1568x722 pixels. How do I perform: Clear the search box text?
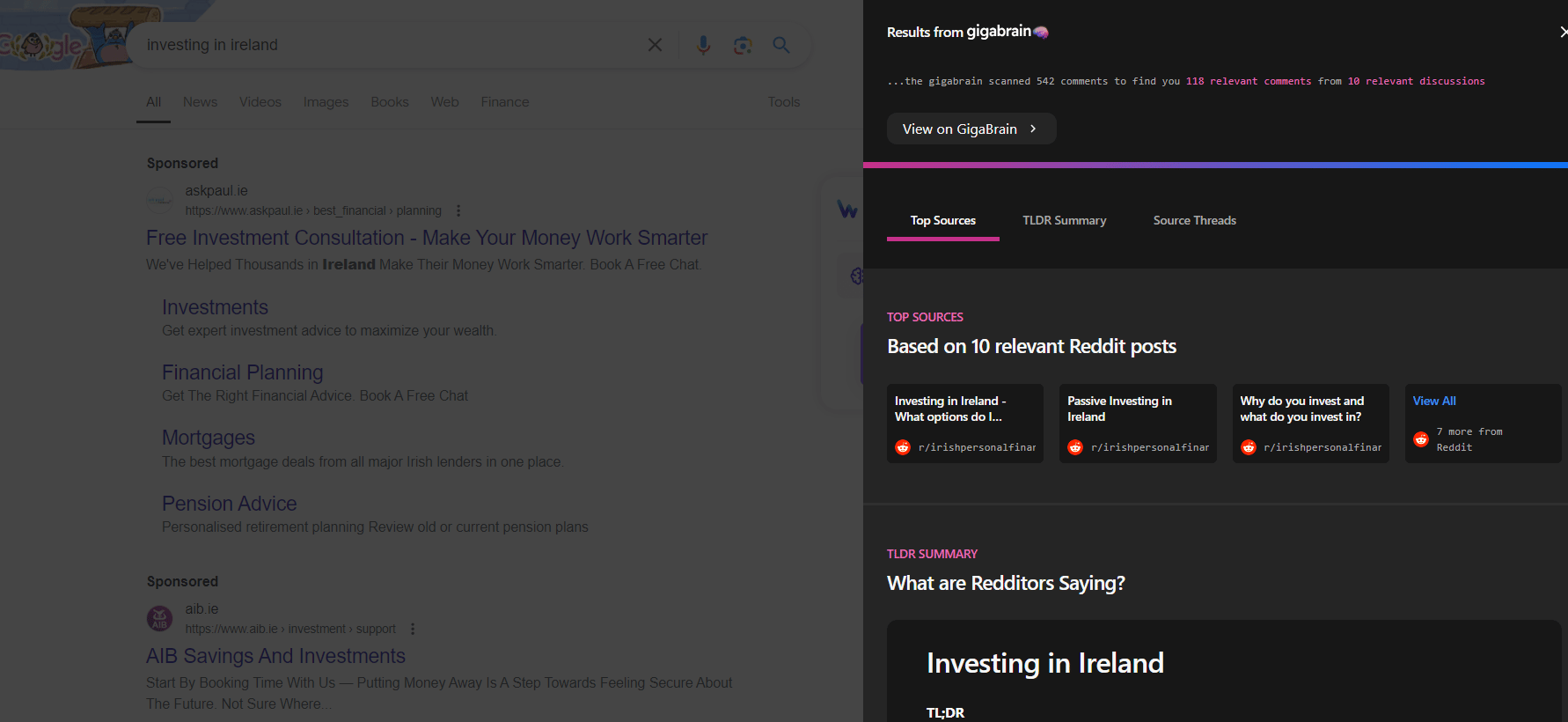(x=655, y=45)
